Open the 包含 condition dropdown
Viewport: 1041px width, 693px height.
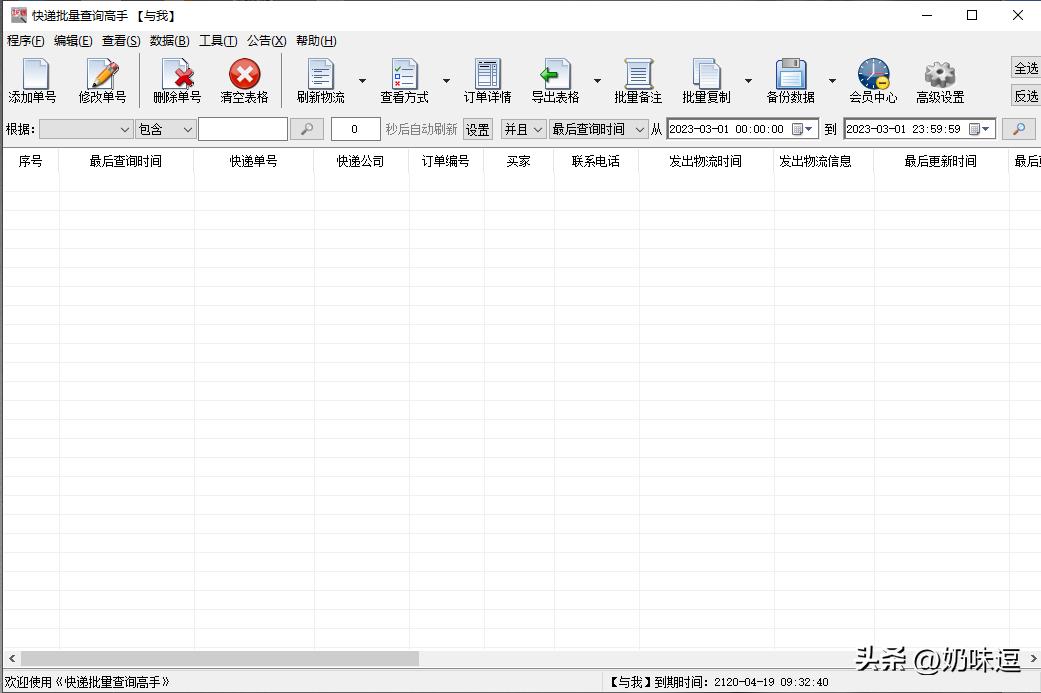(x=165, y=129)
